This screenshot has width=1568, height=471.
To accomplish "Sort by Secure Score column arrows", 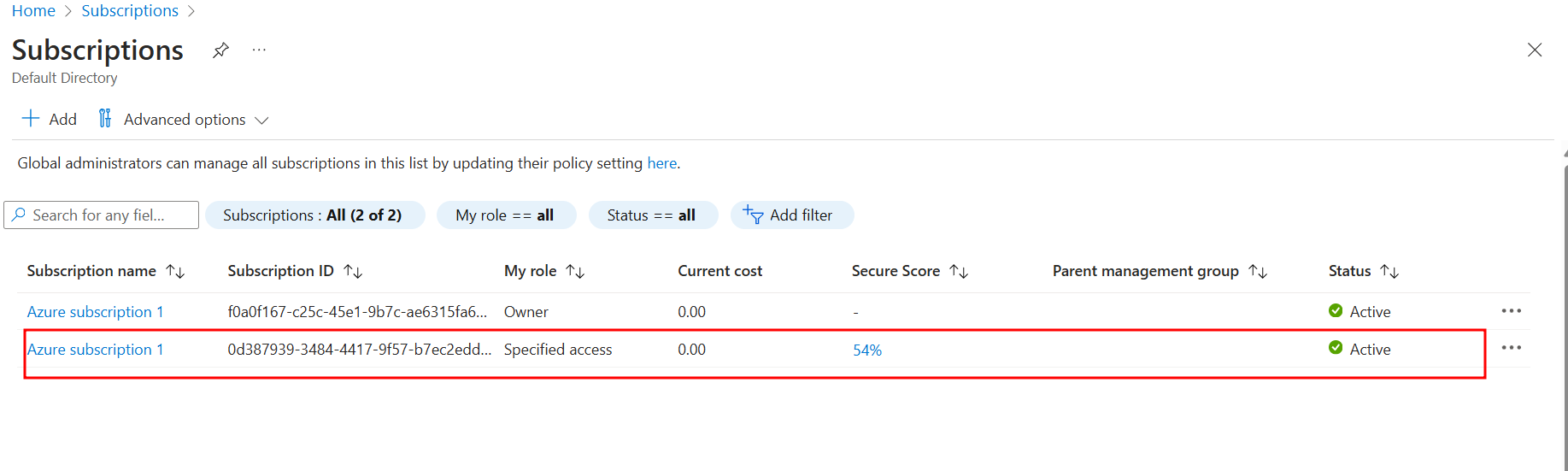I will [959, 272].
